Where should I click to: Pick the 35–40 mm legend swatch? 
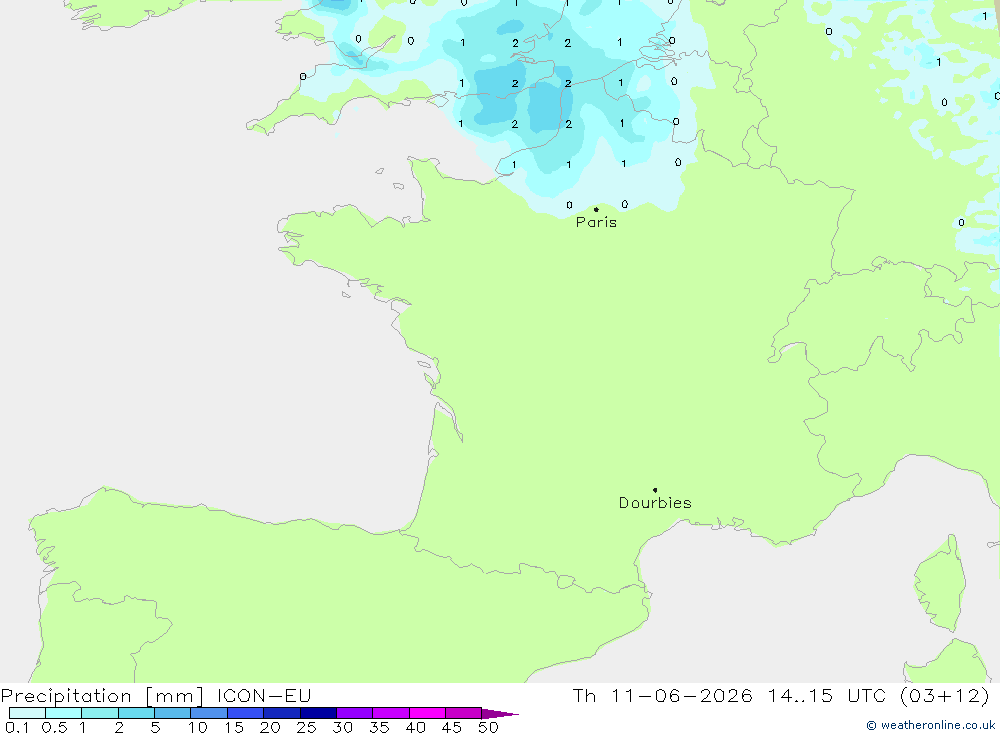click(391, 713)
